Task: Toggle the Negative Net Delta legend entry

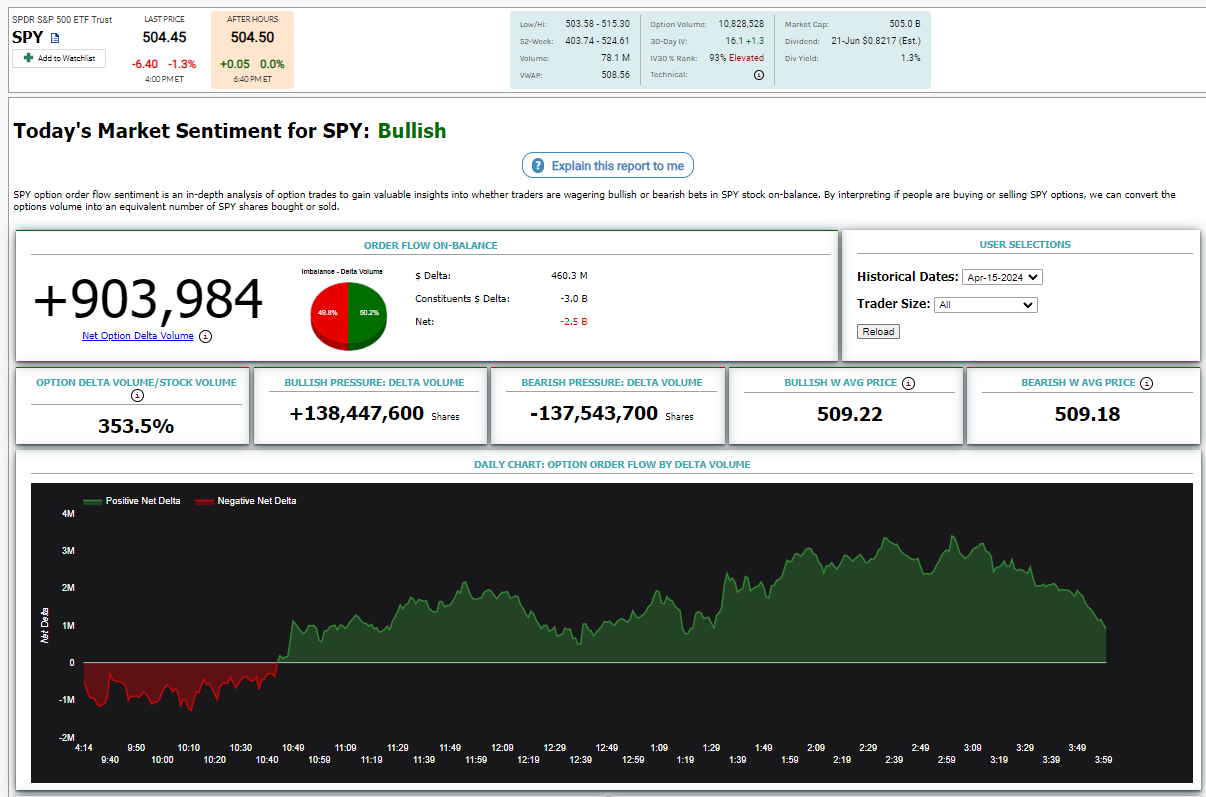Action: click(x=246, y=501)
